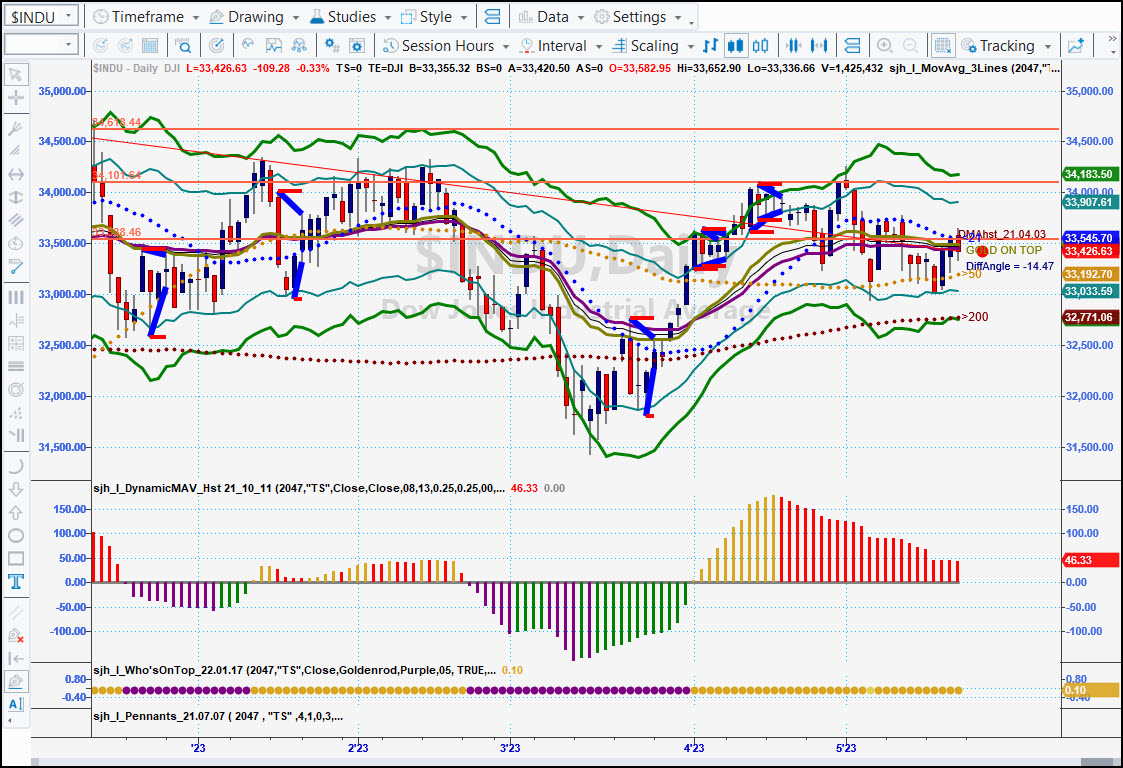1123x768 pixels.
Task: Click the blue 33,545.70 price tag
Action: (1089, 238)
